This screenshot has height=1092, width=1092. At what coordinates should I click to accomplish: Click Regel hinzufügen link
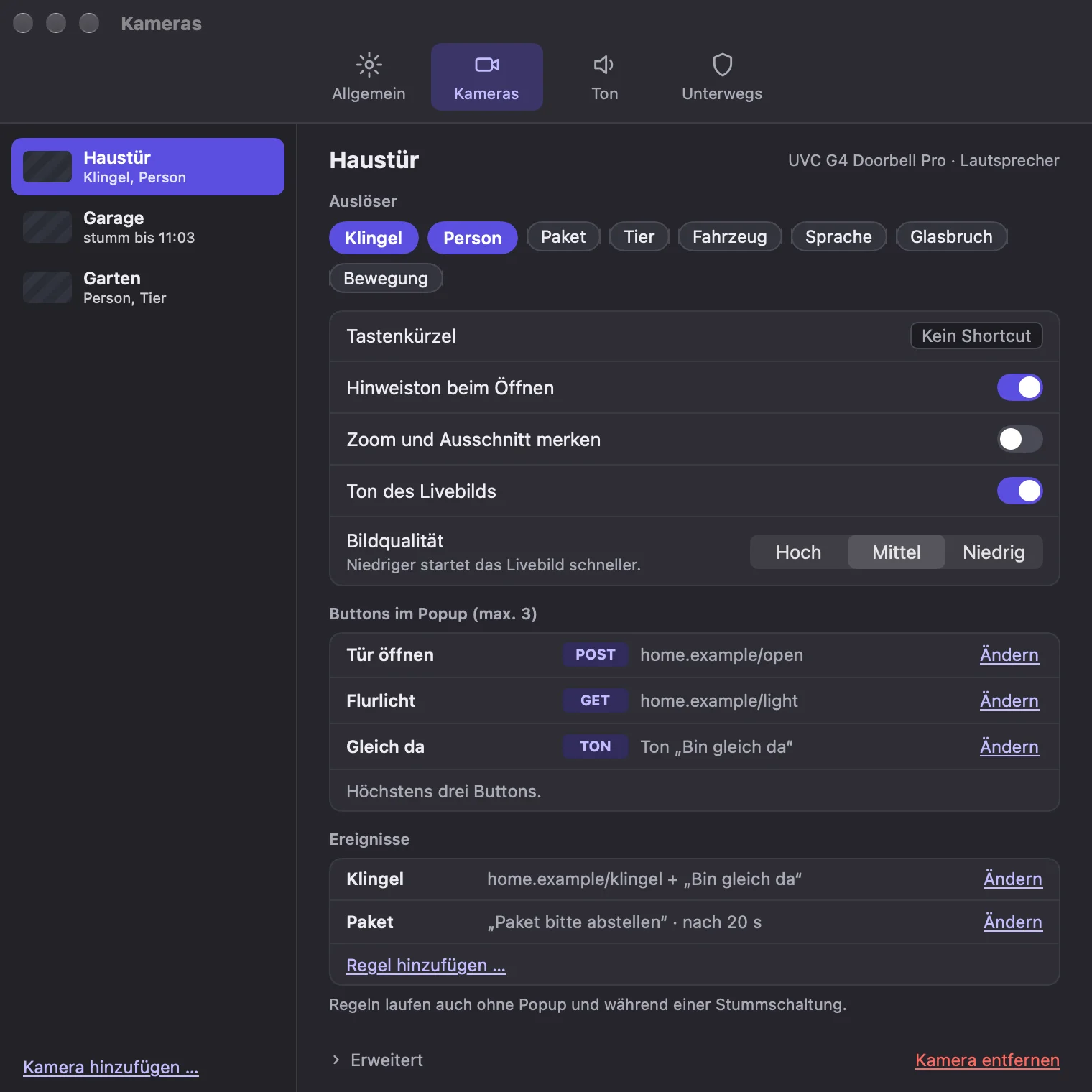426,966
